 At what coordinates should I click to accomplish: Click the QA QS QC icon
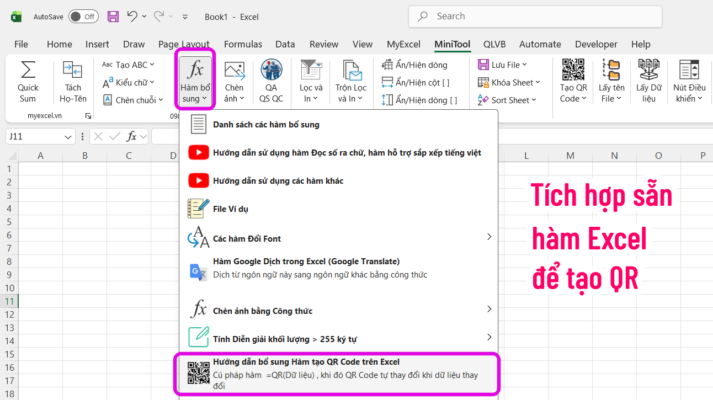pyautogui.click(x=270, y=80)
